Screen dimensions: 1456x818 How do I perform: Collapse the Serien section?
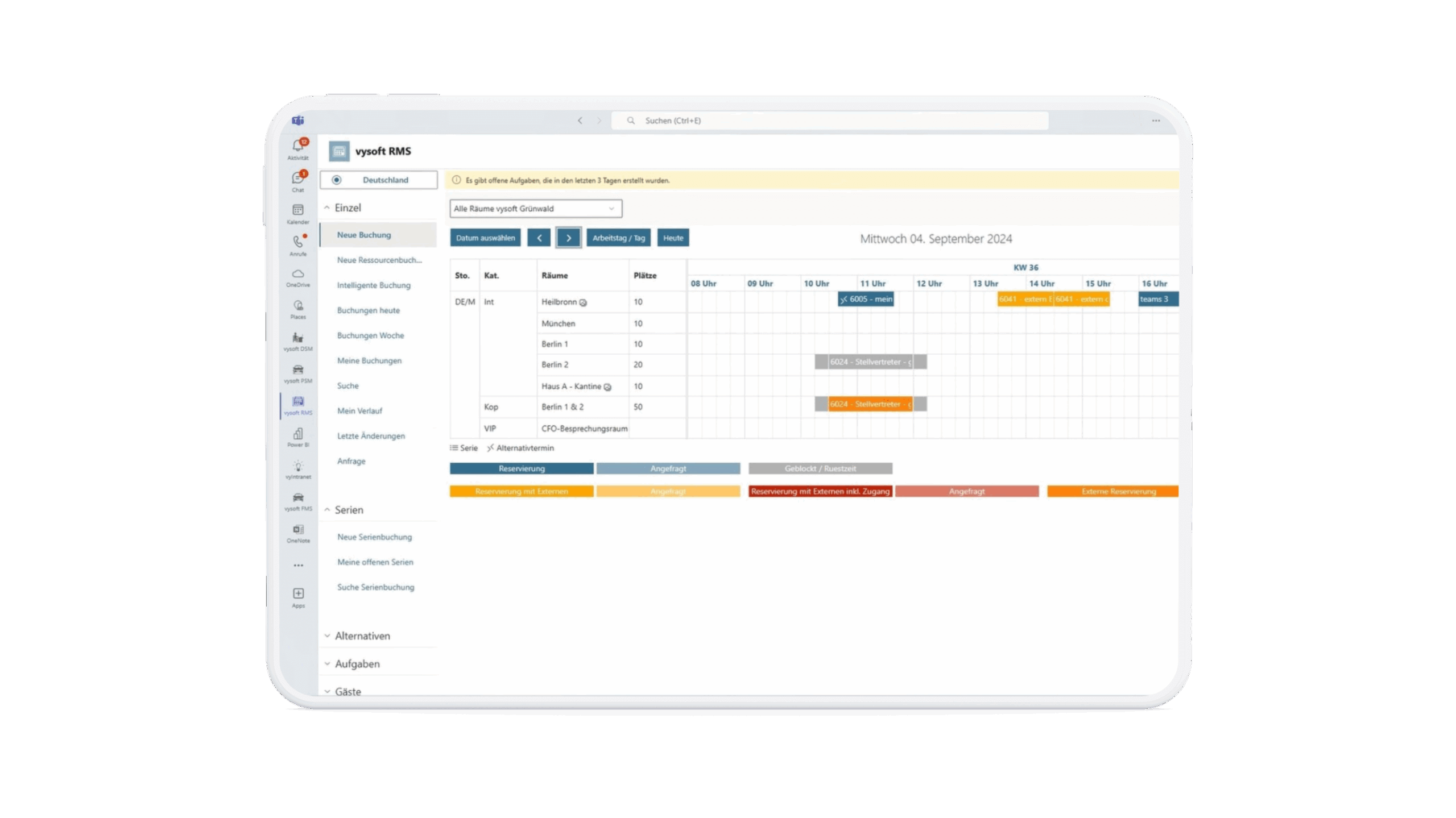click(327, 510)
